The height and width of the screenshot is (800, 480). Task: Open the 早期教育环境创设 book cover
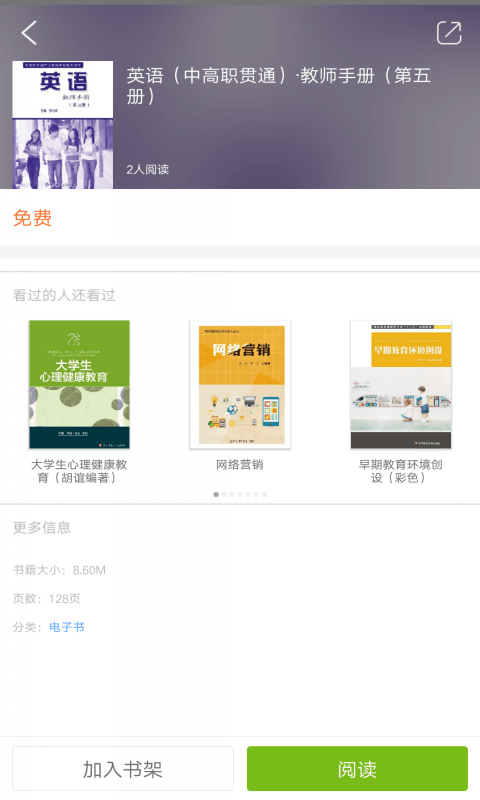401,385
